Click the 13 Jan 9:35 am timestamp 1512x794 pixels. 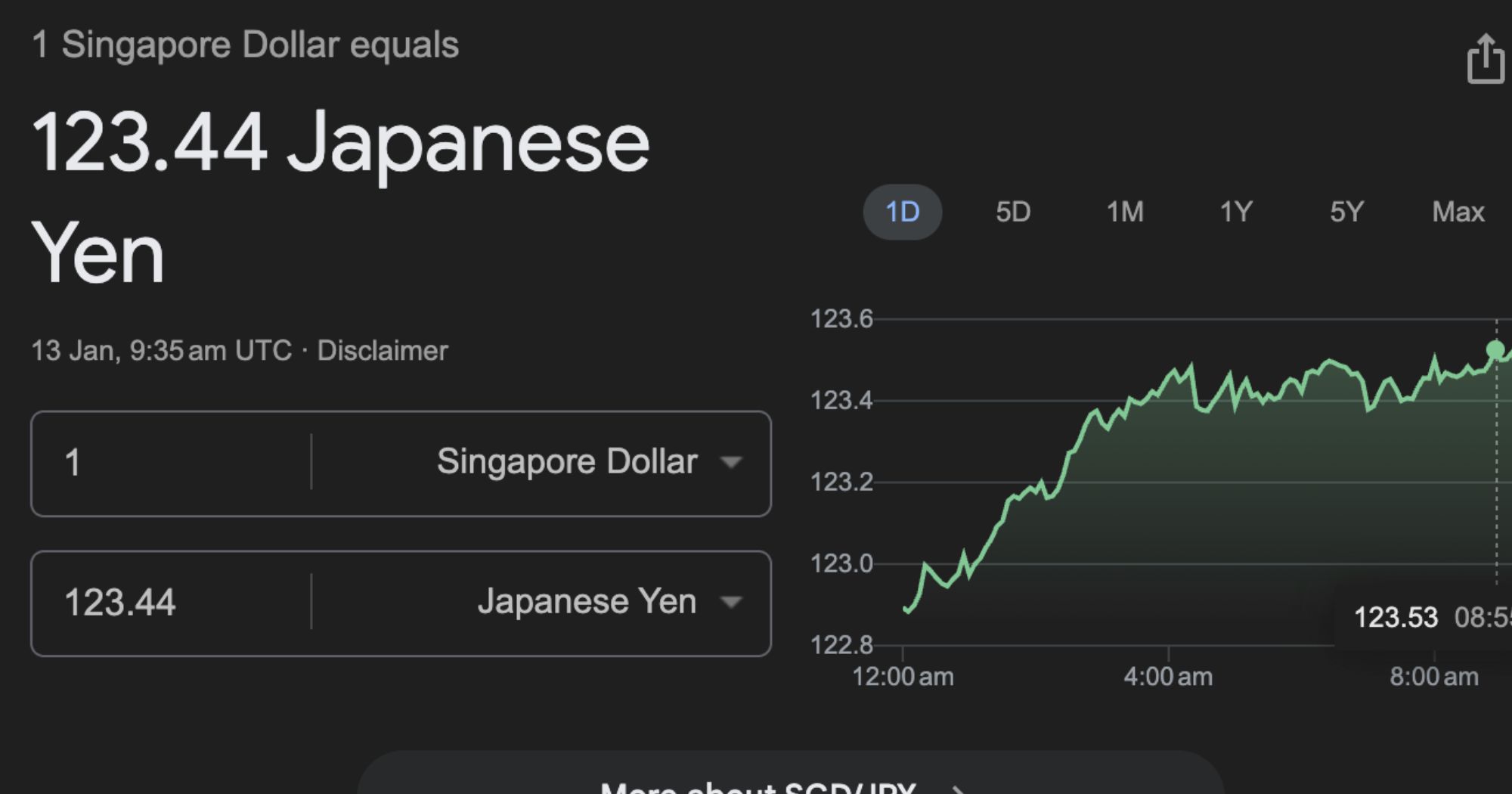click(161, 351)
